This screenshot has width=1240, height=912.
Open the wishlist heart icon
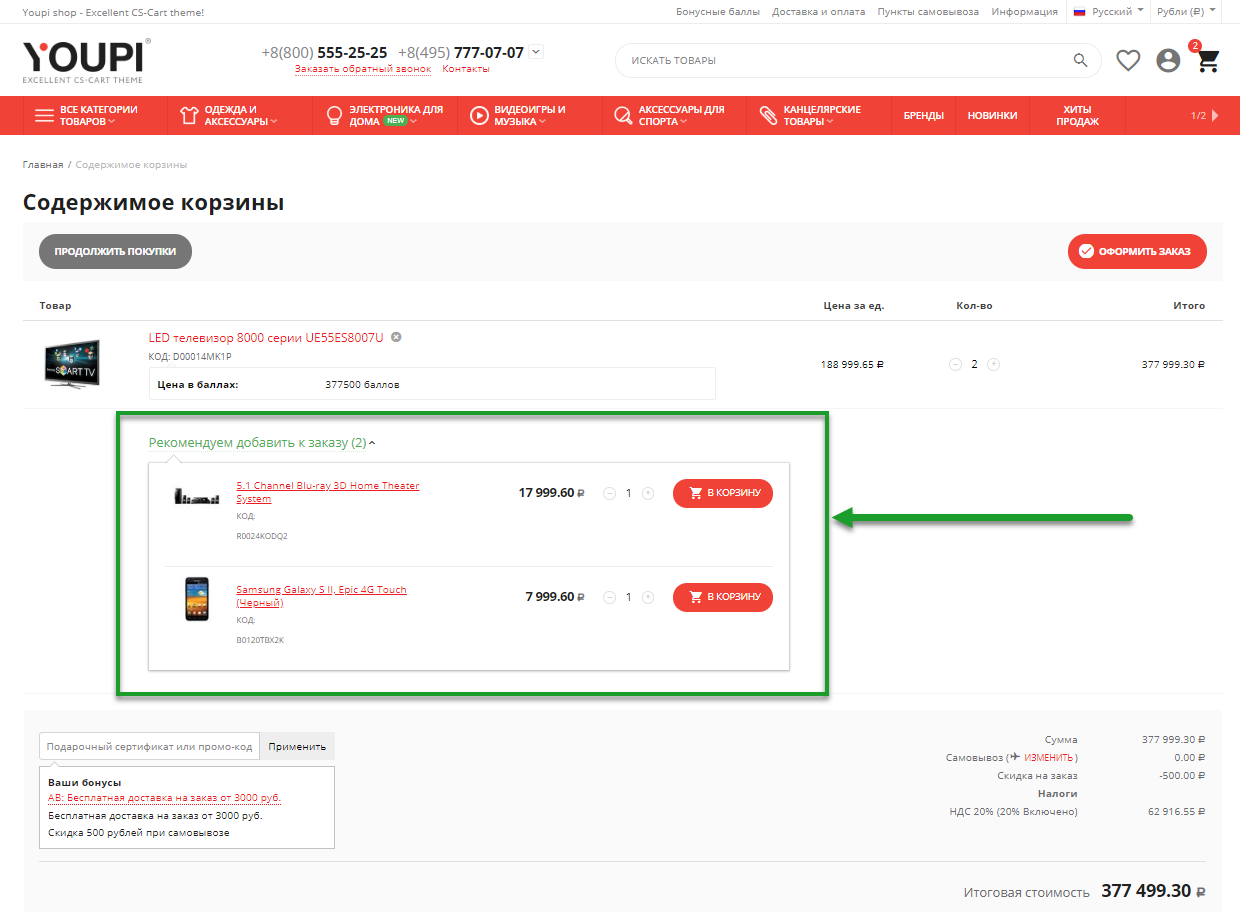tap(1128, 60)
